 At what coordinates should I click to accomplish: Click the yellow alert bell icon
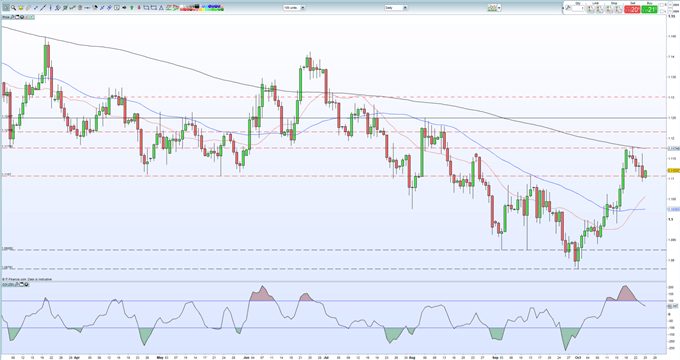pyautogui.click(x=21, y=7)
